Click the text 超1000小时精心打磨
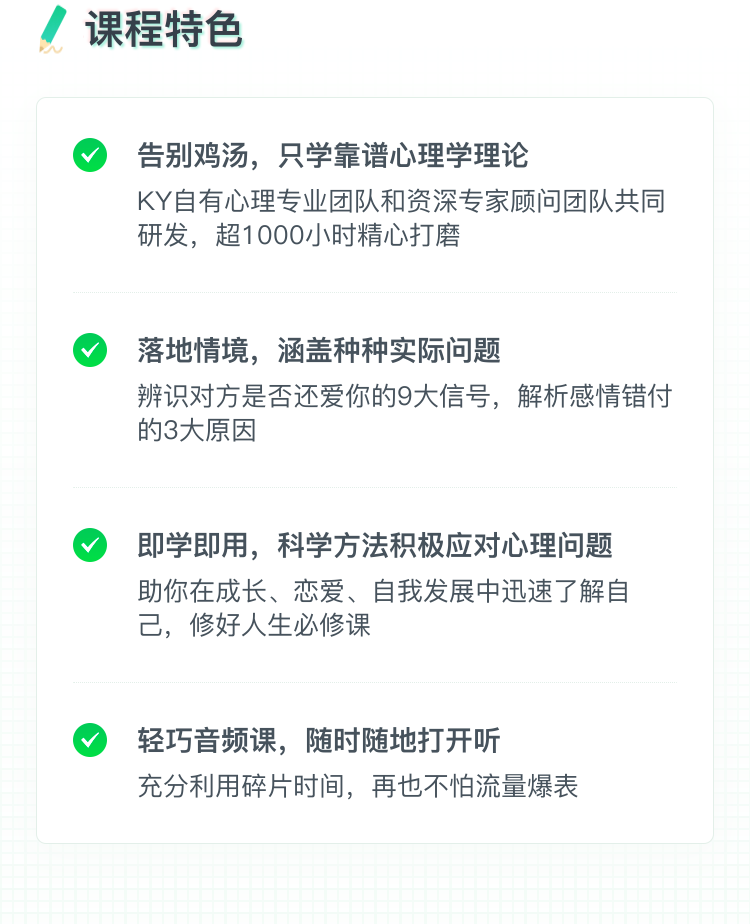 point(338,235)
